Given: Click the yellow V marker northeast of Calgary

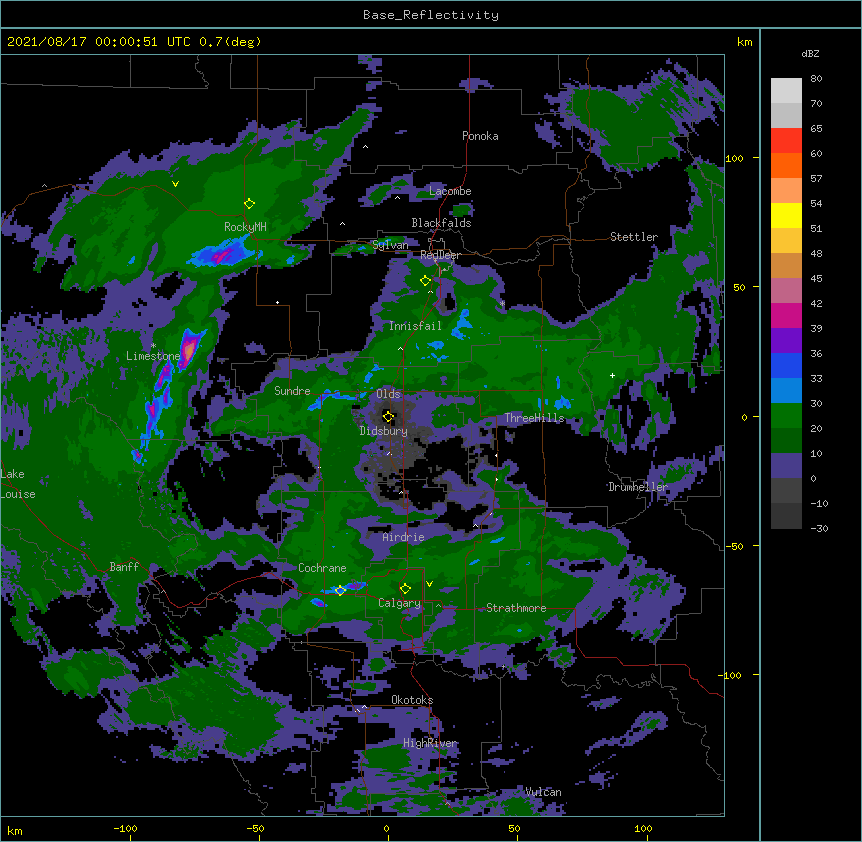Looking at the screenshot, I should click(429, 584).
